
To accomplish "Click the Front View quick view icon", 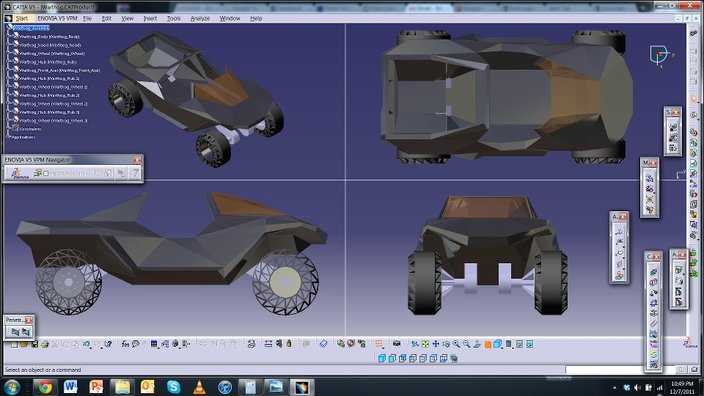I will [x=392, y=358].
